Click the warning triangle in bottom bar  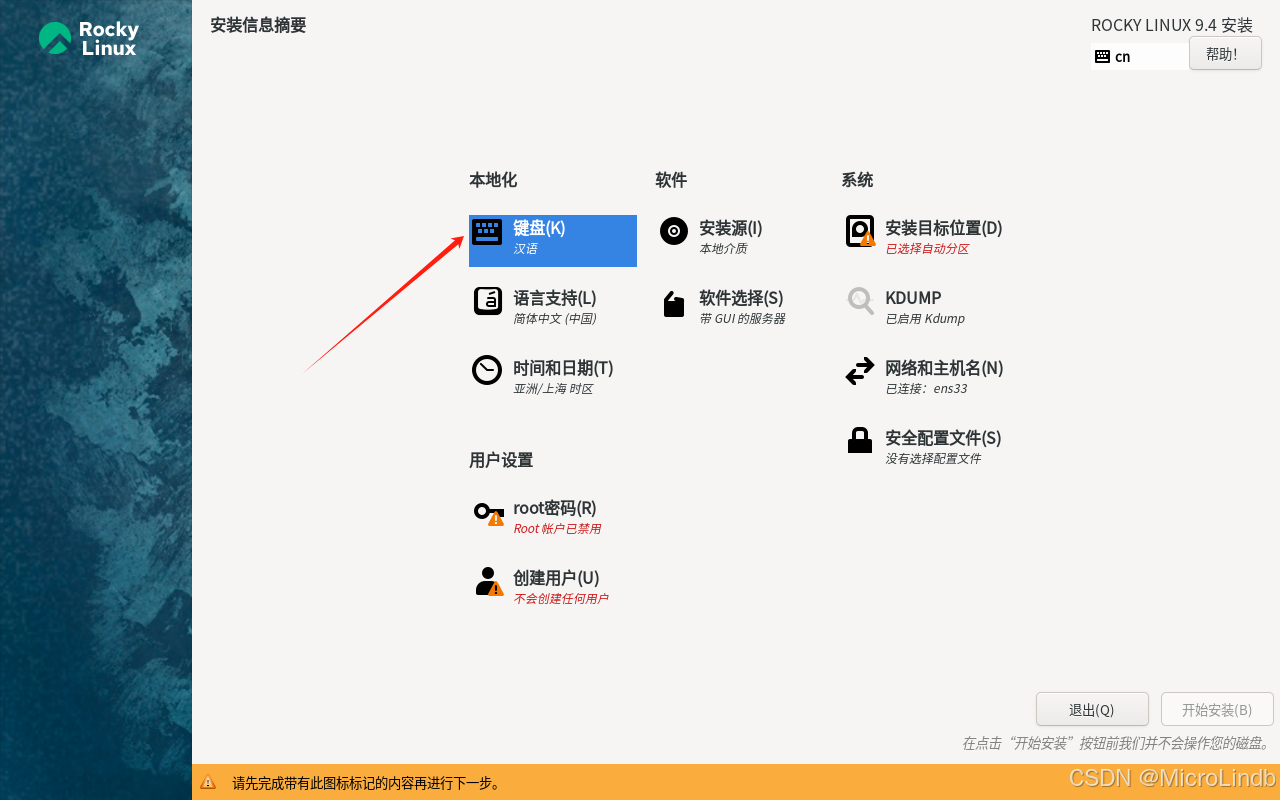coord(208,782)
